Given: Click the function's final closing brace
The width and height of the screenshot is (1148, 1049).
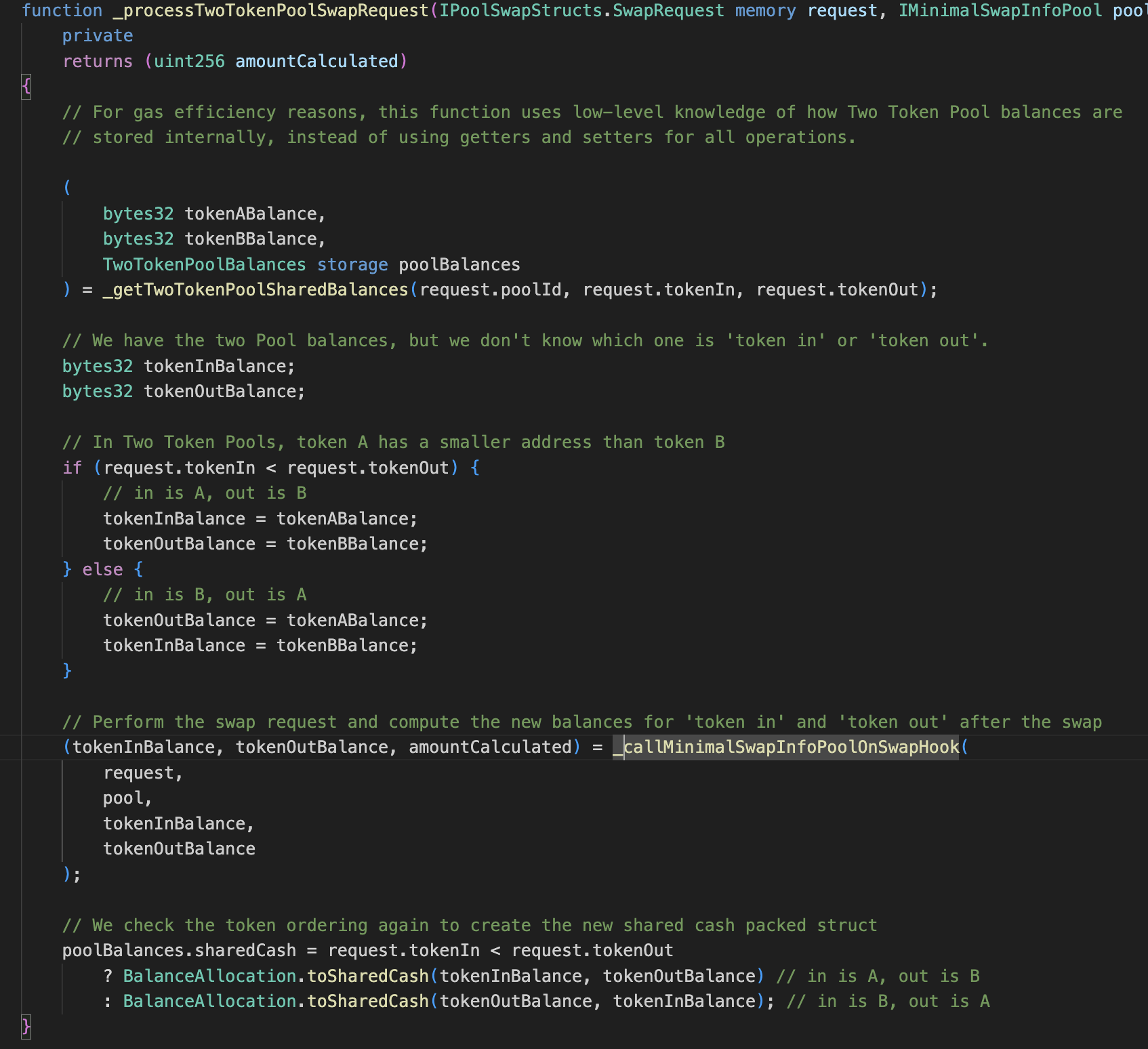Looking at the screenshot, I should click(x=26, y=1027).
